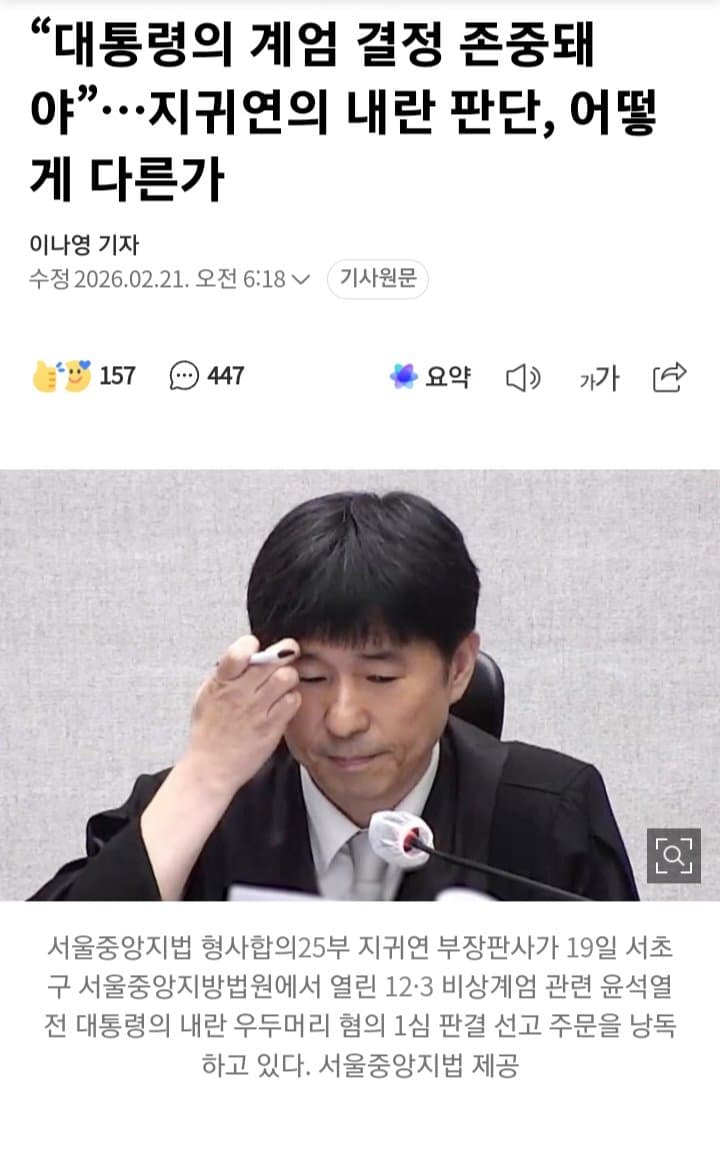
Task: Expand the edited date chevron
Action: click(301, 280)
